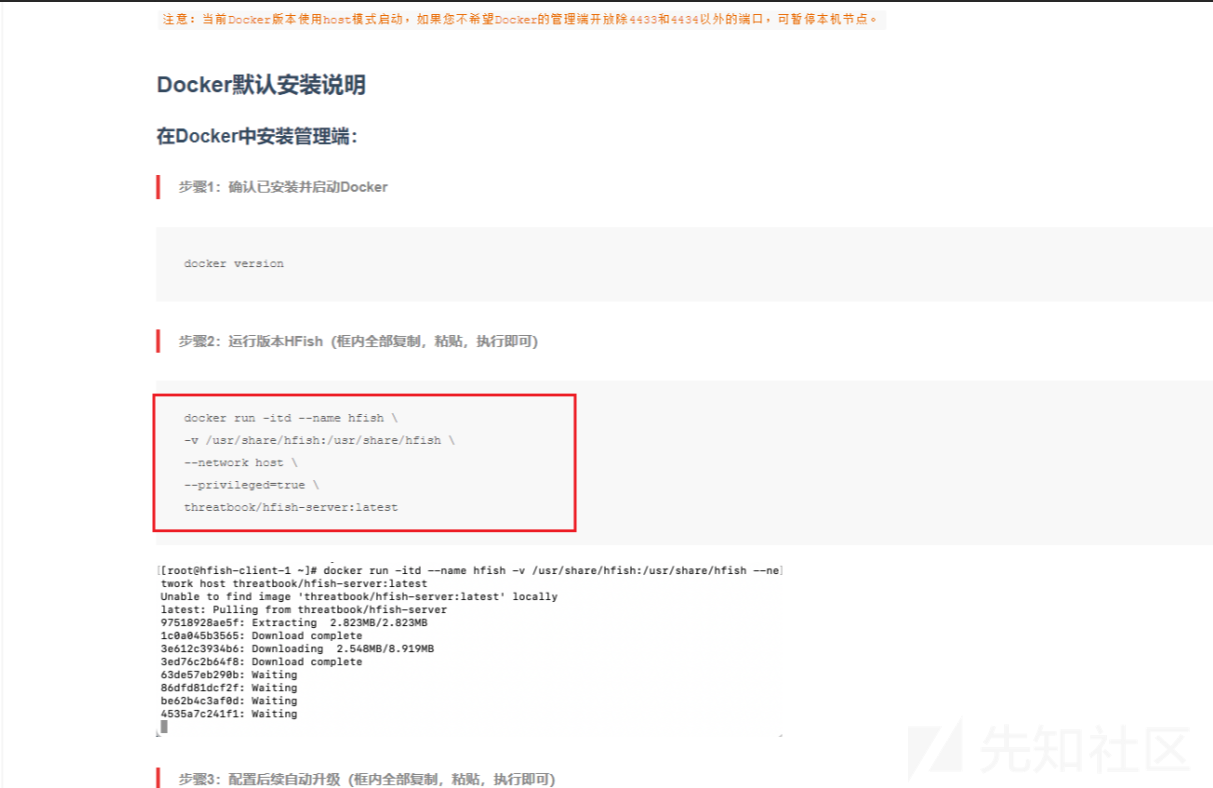Click terminal line "97518928ae5f: Extracting"
This screenshot has width=1213, height=788.
pos(294,622)
